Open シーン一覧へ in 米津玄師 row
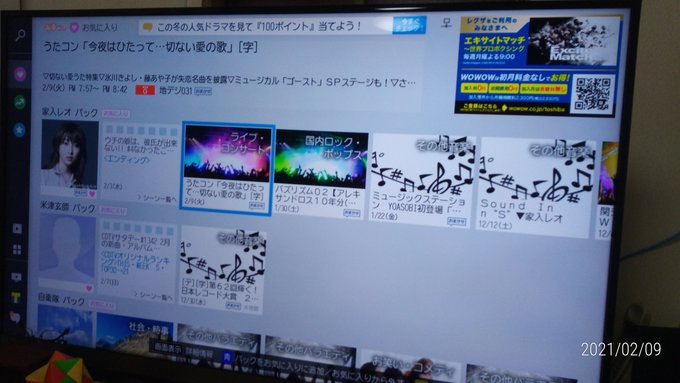 [x=153, y=297]
